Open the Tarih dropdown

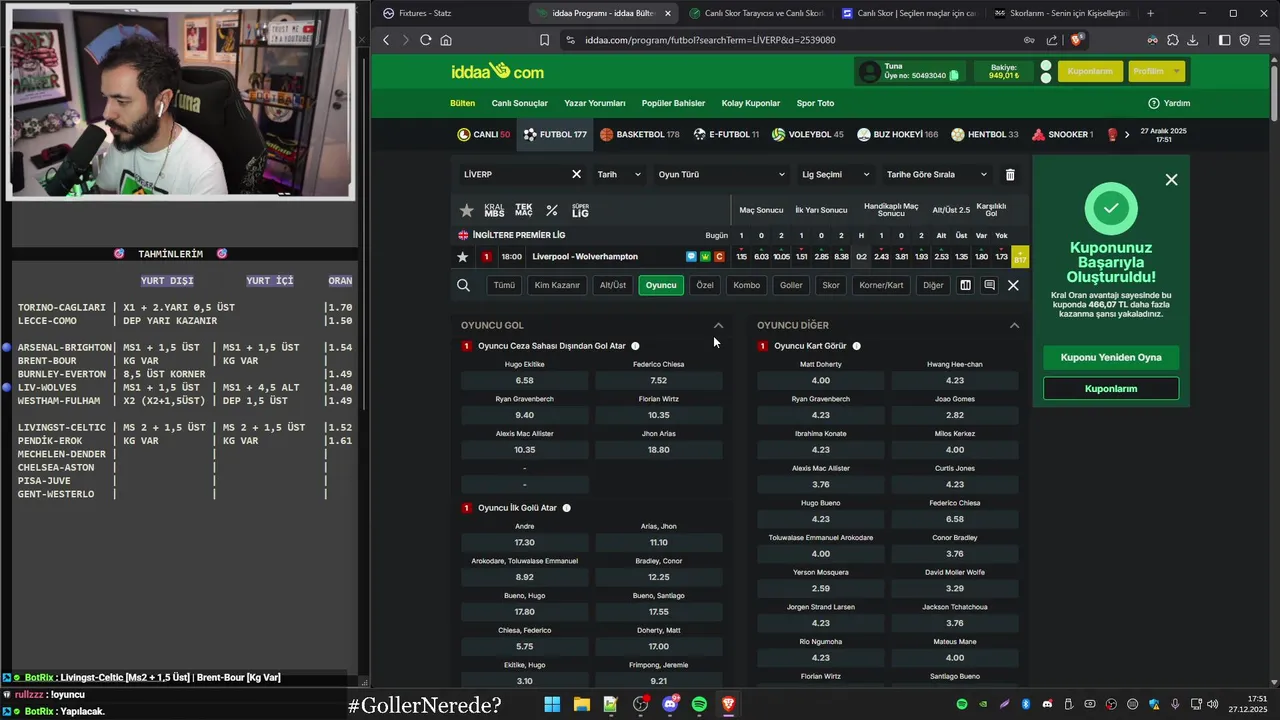[619, 174]
